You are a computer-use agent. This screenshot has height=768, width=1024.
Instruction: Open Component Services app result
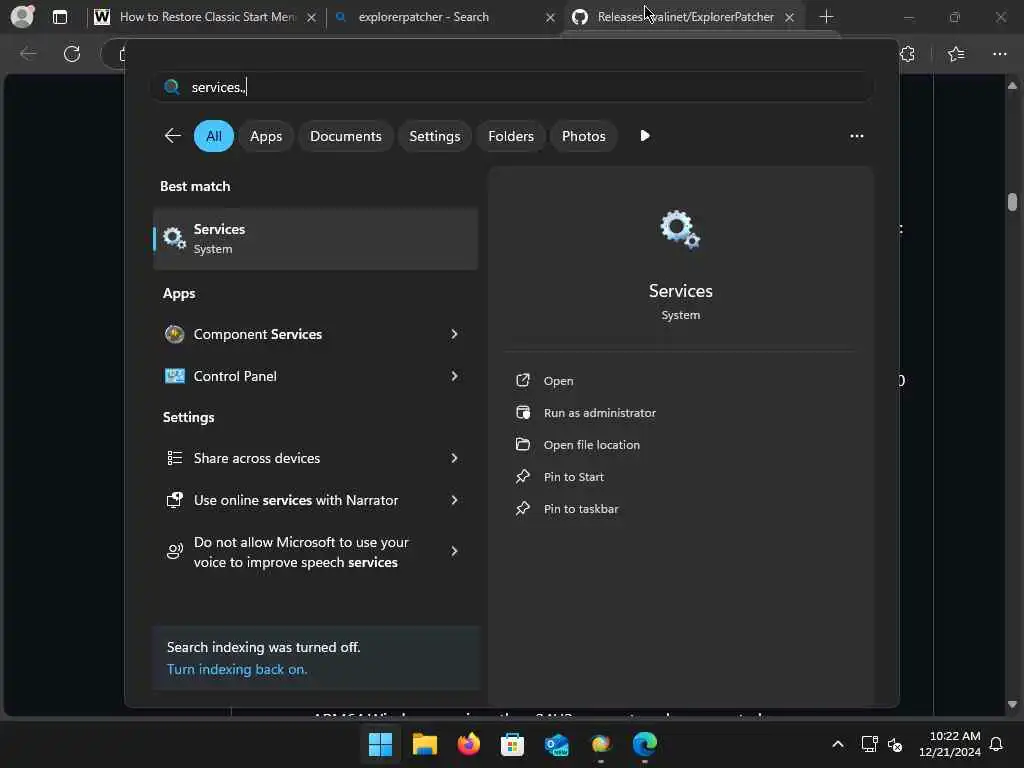tap(315, 334)
